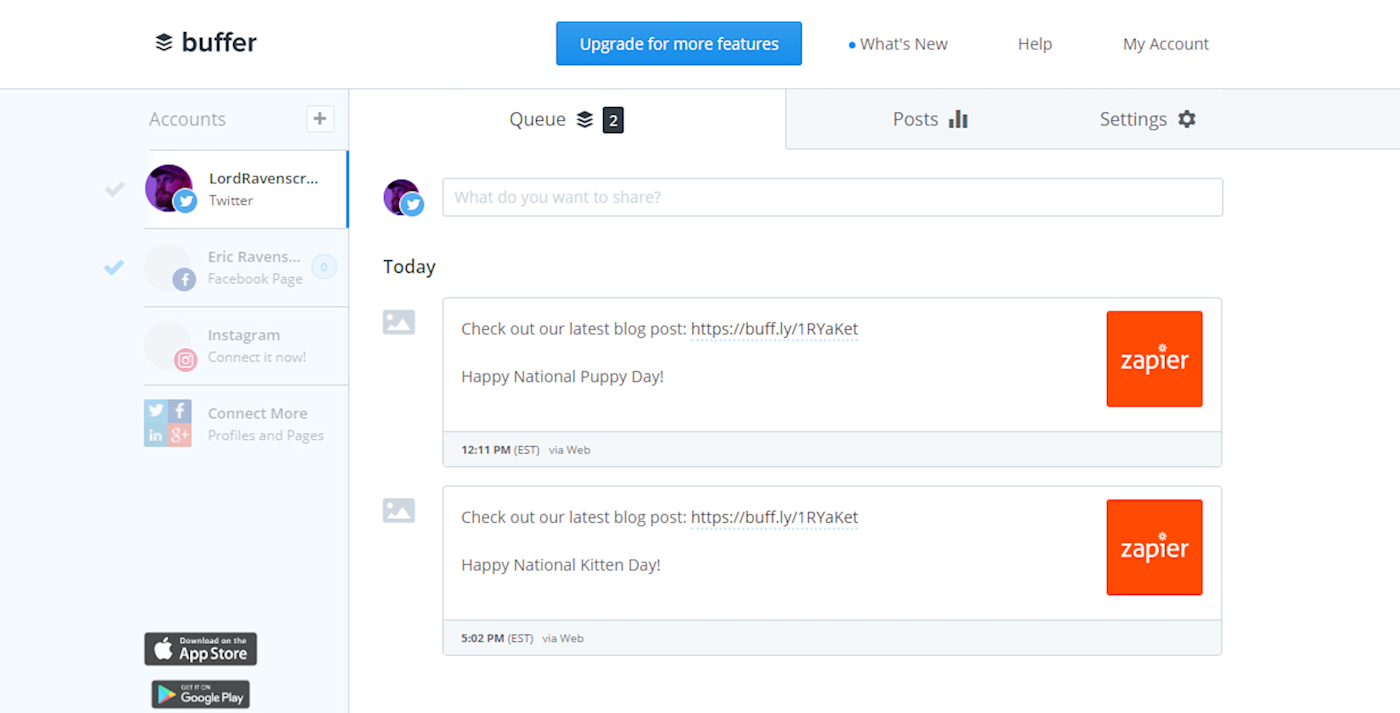The width and height of the screenshot is (1400, 713).
Task: Click the Accounts heading
Action: [x=187, y=119]
